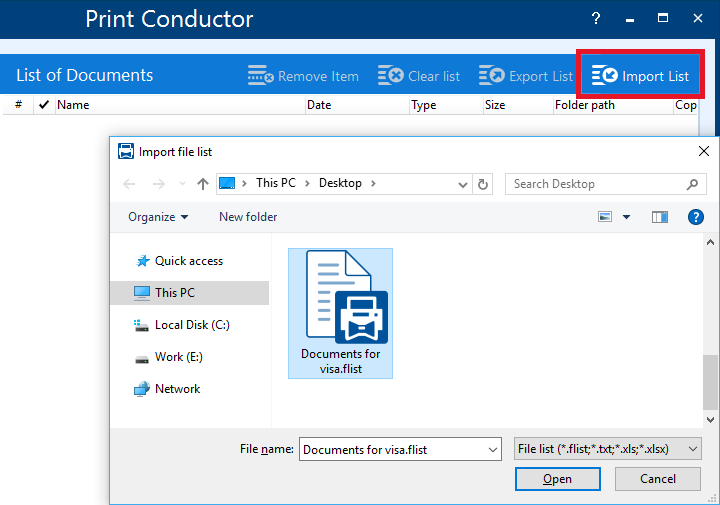Click the Clear list toolbar icon
The width and height of the screenshot is (720, 505).
point(391,76)
